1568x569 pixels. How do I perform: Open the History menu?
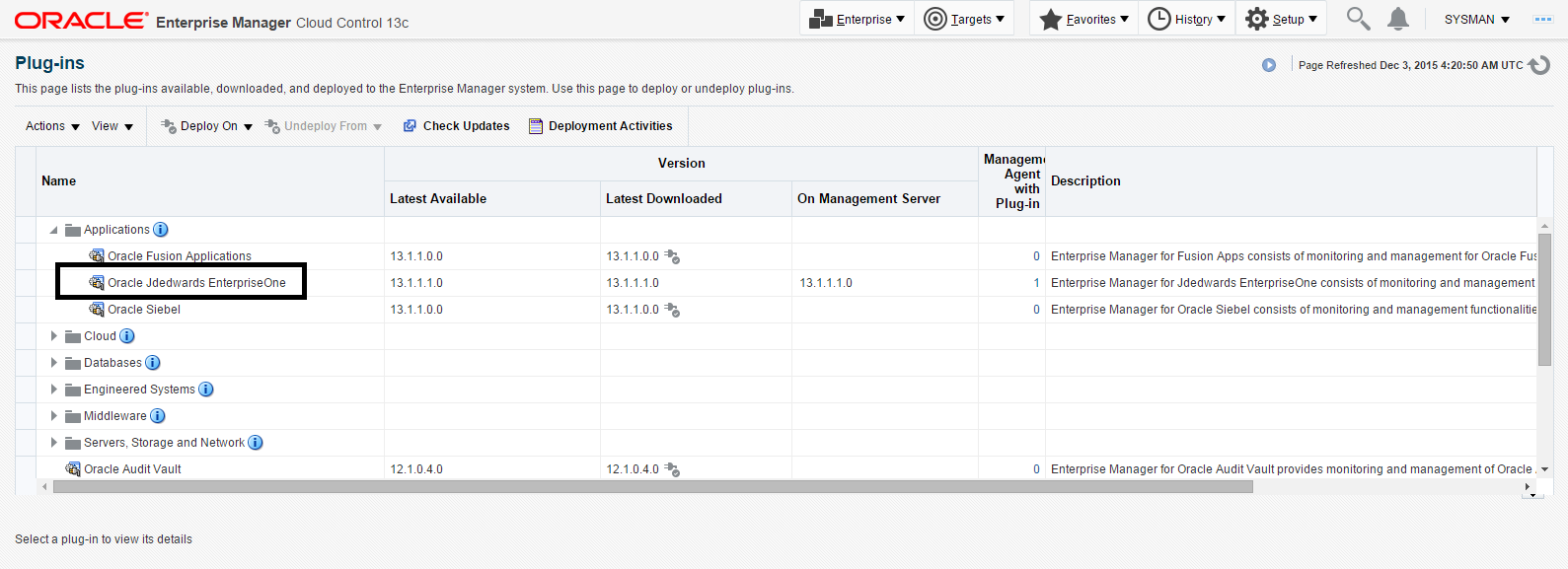pyautogui.click(x=1186, y=19)
